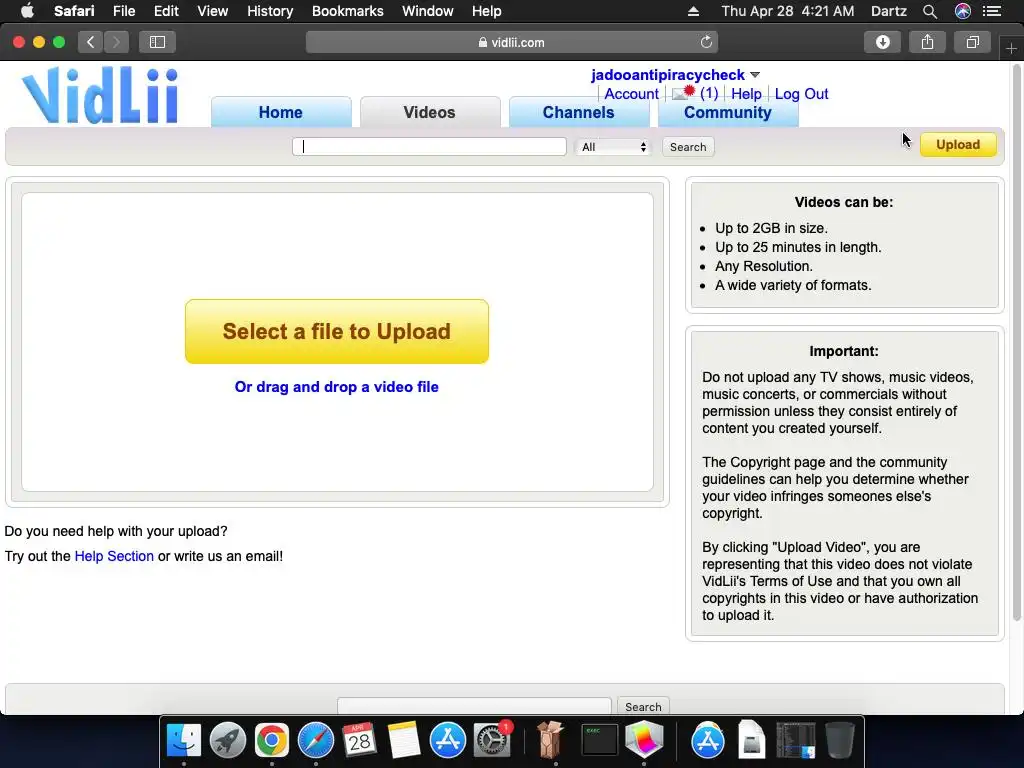
Task: Open Siri from the menu bar
Action: (x=963, y=11)
